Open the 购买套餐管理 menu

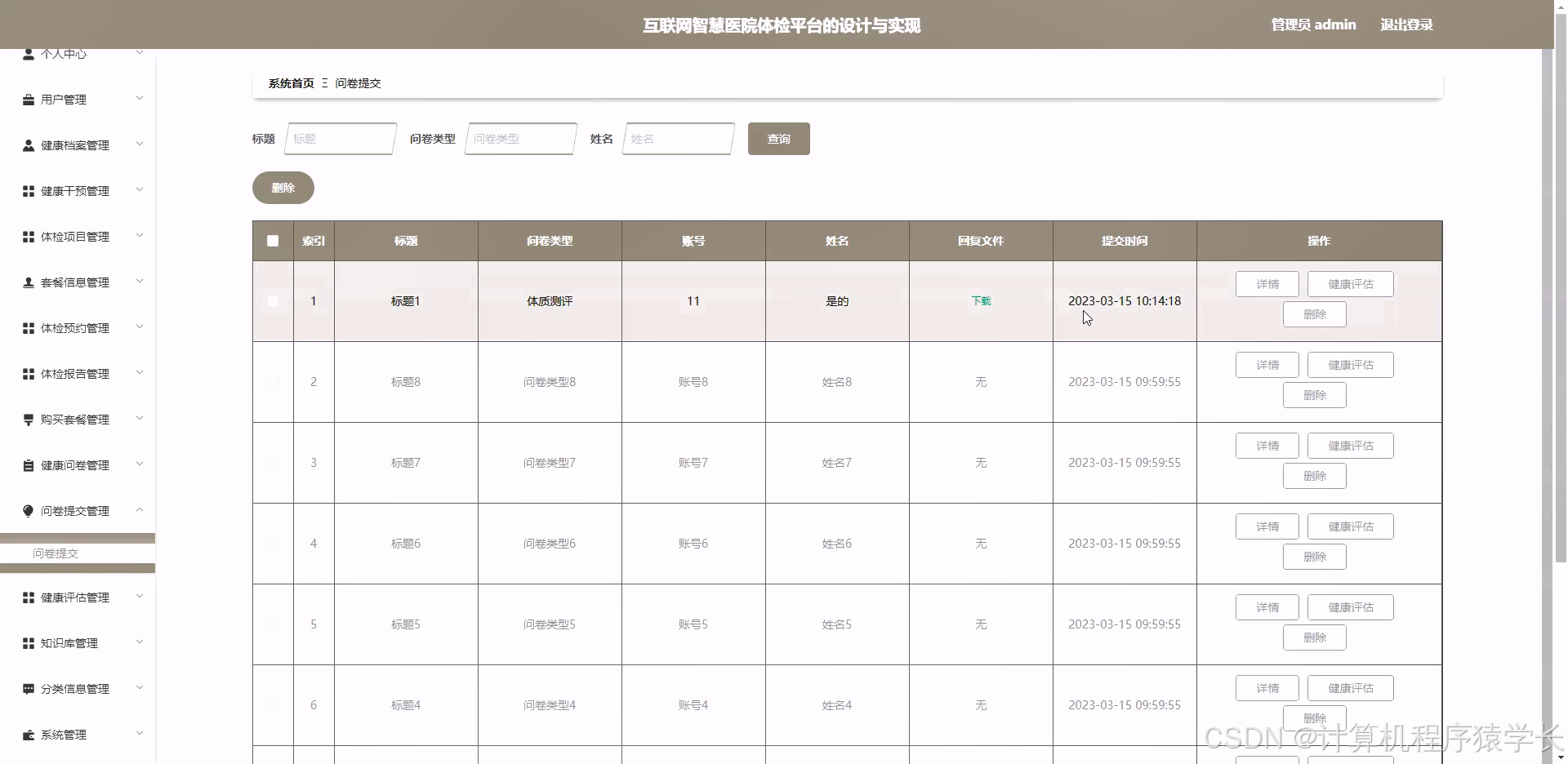click(x=78, y=420)
